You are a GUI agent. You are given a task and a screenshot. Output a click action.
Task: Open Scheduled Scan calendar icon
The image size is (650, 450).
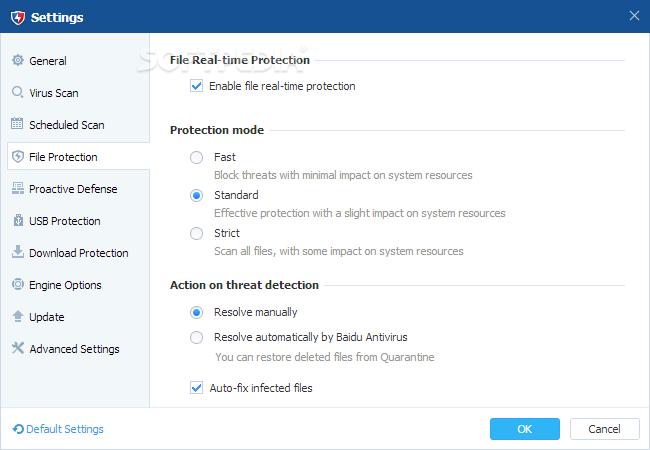17,123
